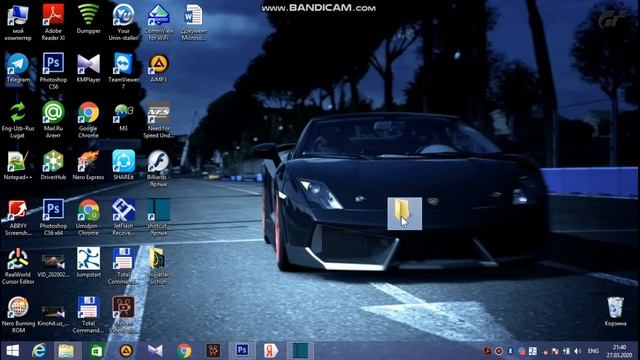Select the мой компютер desktop icon
Screen dimensions: 640x360
(x=18, y=22)
